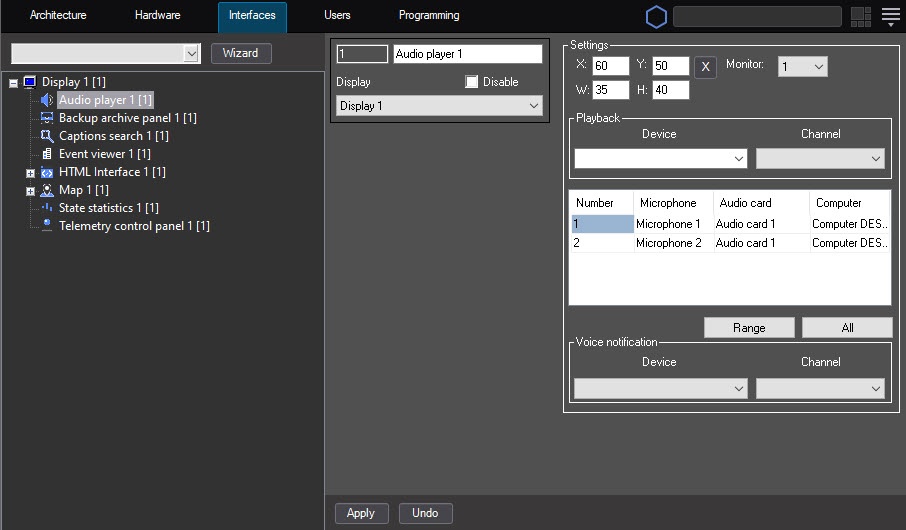Click the Telemetry control panel icon
906x530 pixels.
click(47, 226)
